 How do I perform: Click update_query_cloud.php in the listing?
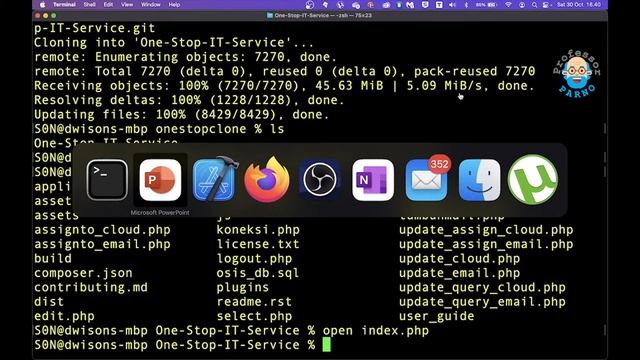(482, 287)
